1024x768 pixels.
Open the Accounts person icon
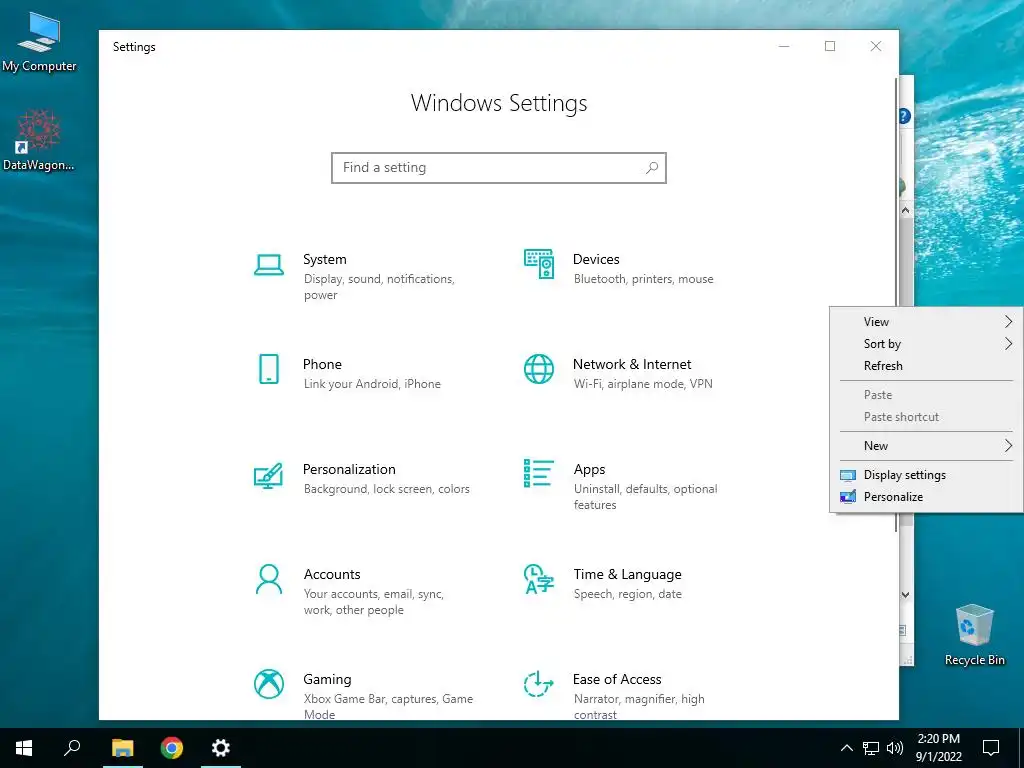click(x=268, y=579)
